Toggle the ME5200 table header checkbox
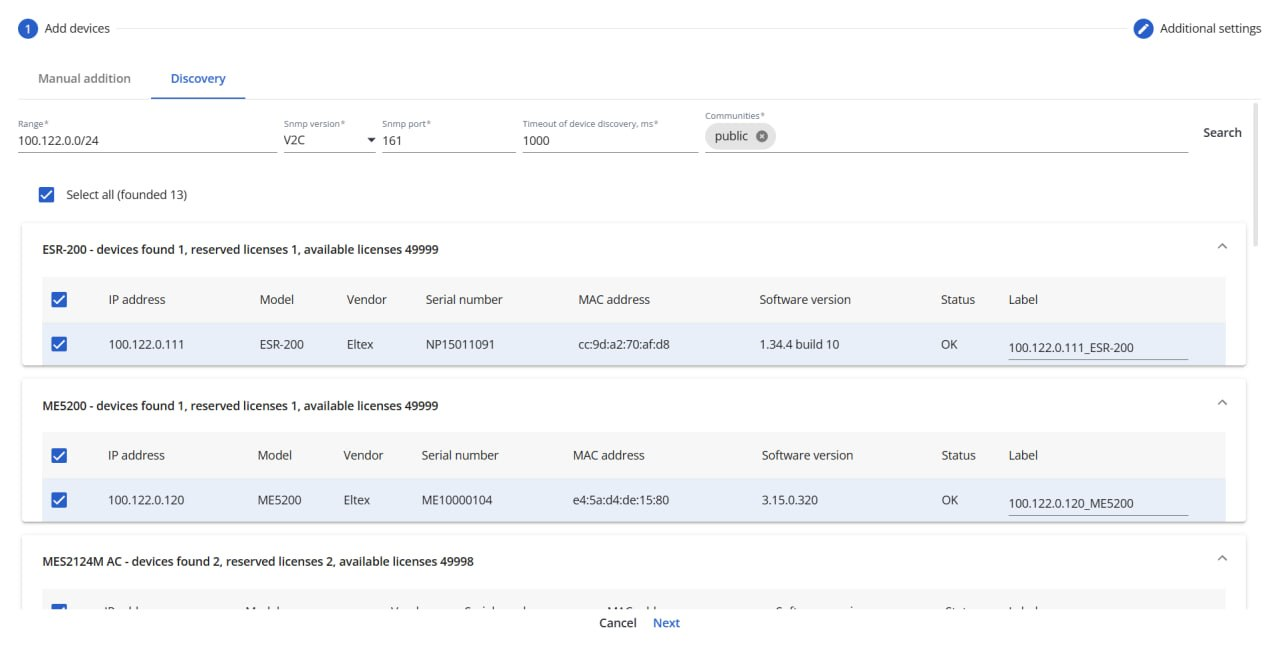 click(x=59, y=455)
